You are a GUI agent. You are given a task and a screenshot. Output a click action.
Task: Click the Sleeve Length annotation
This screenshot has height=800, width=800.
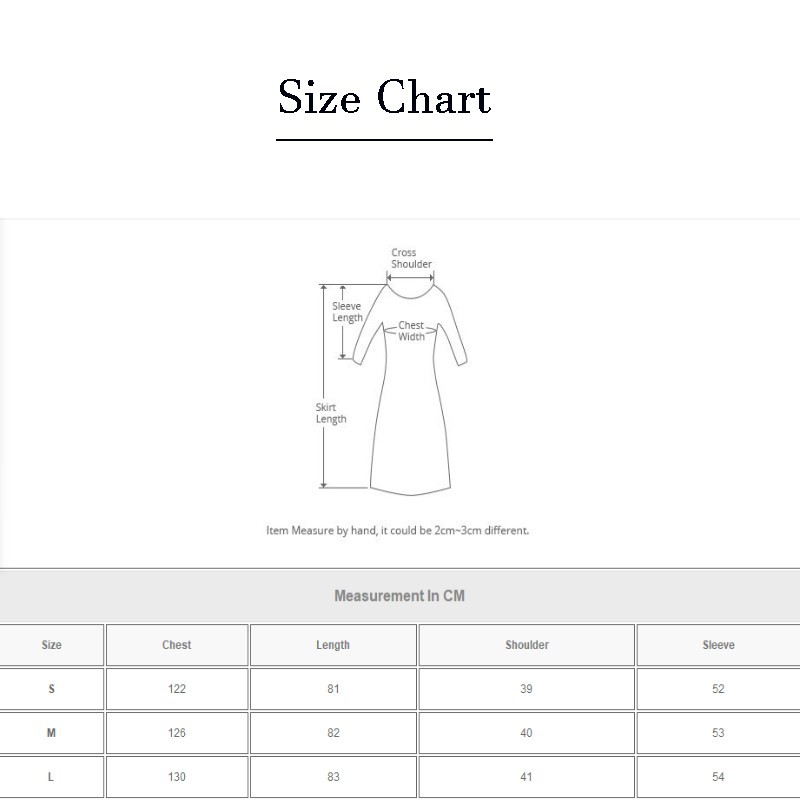(x=348, y=310)
